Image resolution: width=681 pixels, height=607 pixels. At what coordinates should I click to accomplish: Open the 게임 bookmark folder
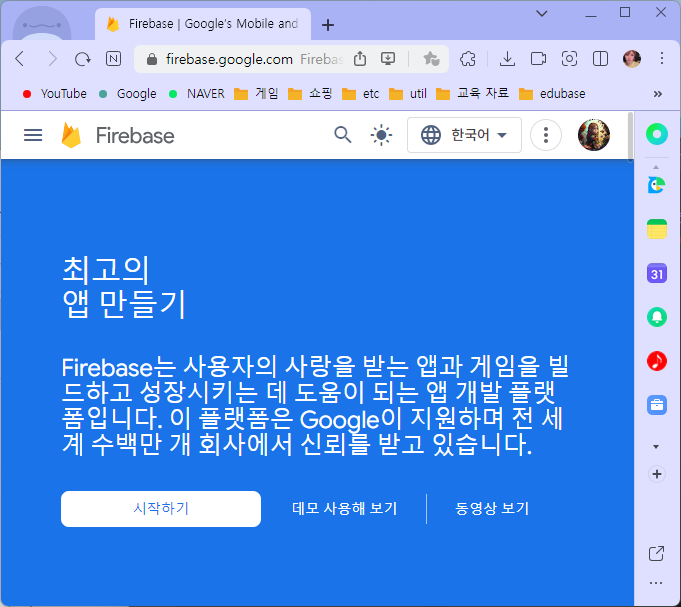click(256, 94)
